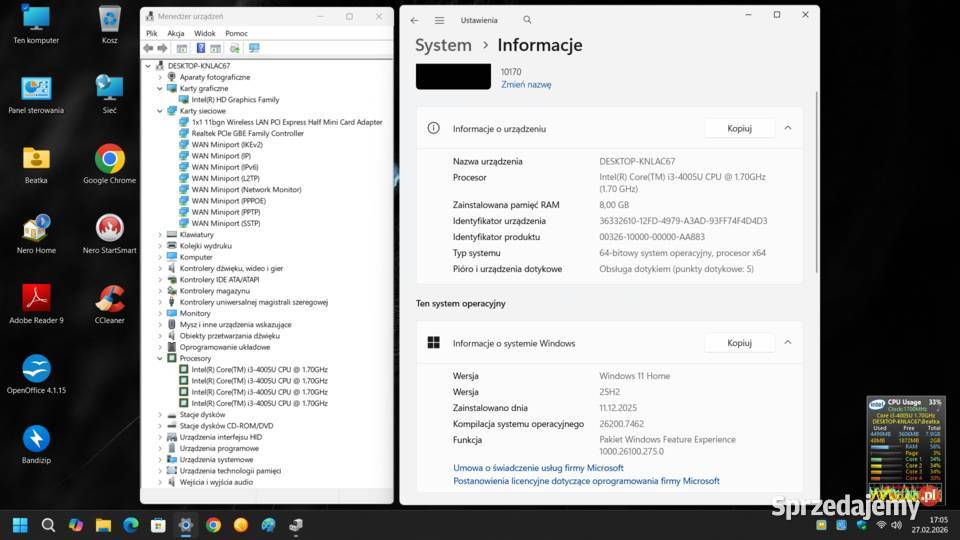Collapse Informacje o systemie Windows section chevron

pos(788,342)
